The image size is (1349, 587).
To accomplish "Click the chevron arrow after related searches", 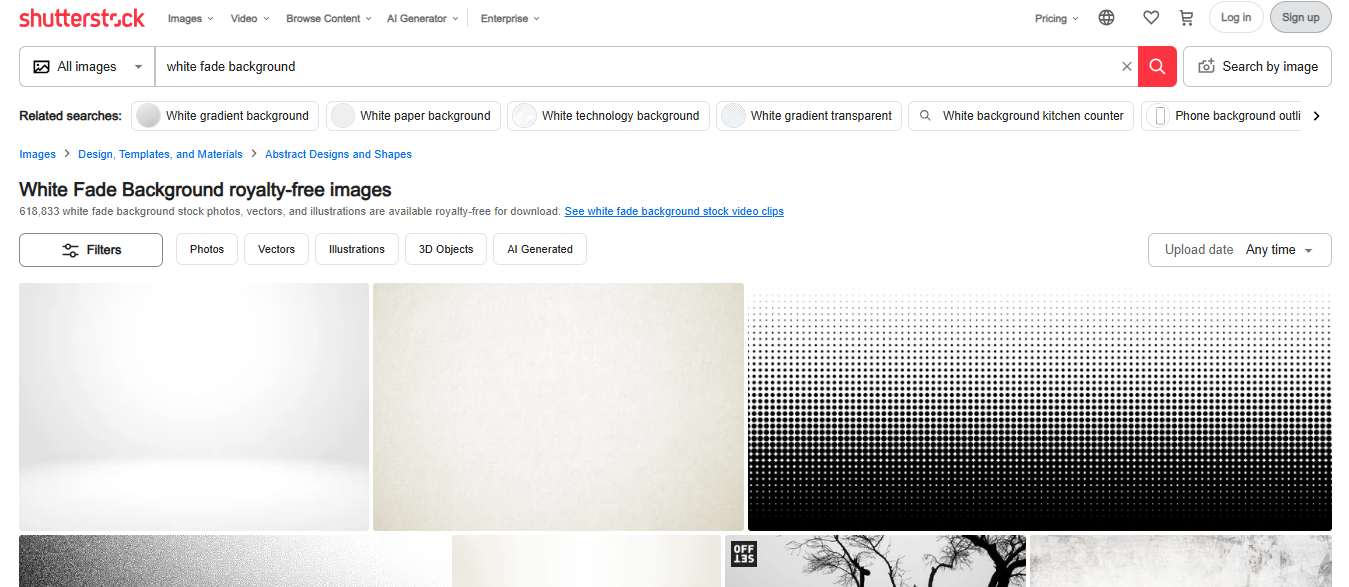I will (1318, 115).
